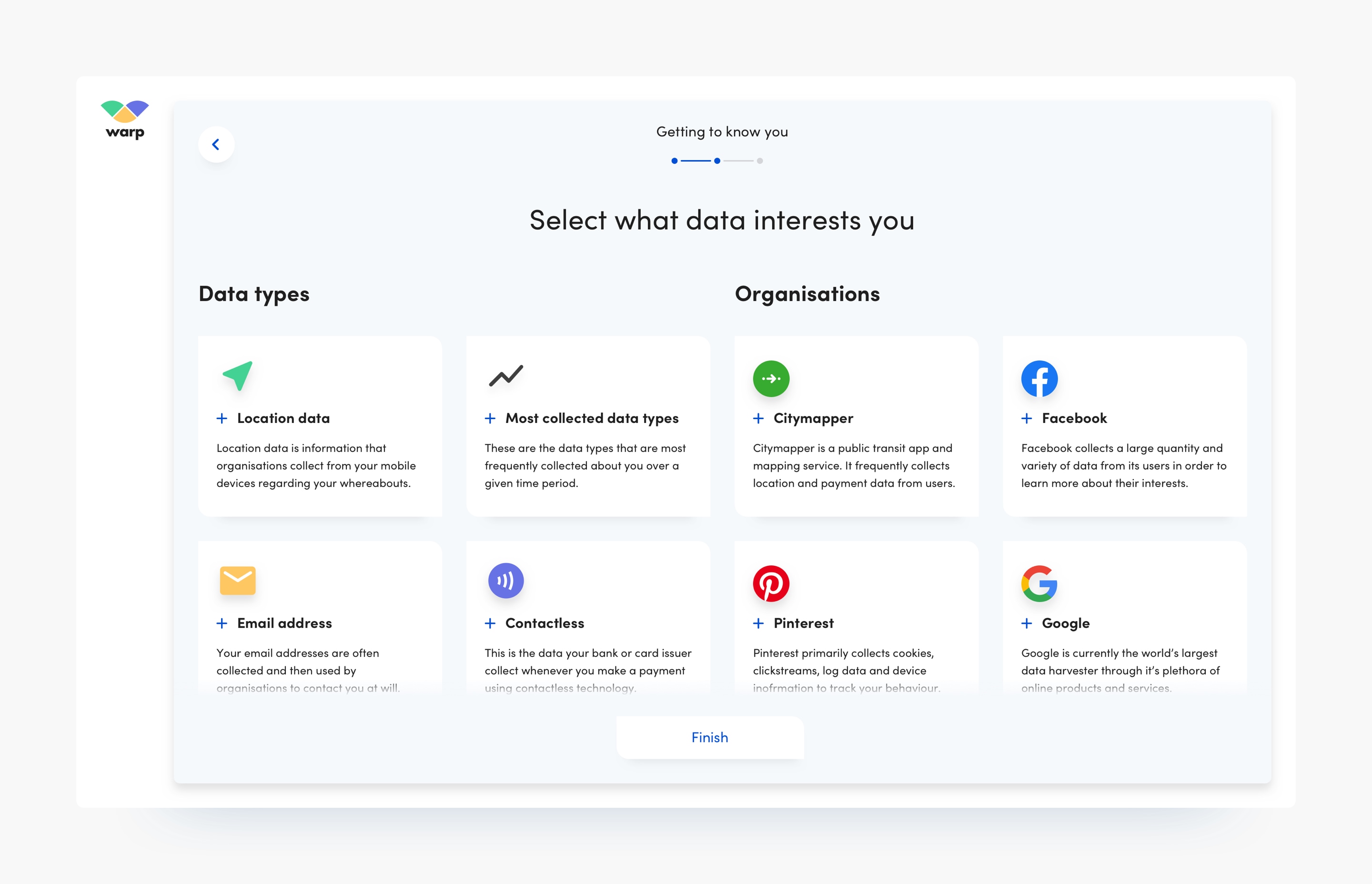Image resolution: width=1372 pixels, height=884 pixels.
Task: Go back with the chevron arrow button
Action: click(216, 144)
